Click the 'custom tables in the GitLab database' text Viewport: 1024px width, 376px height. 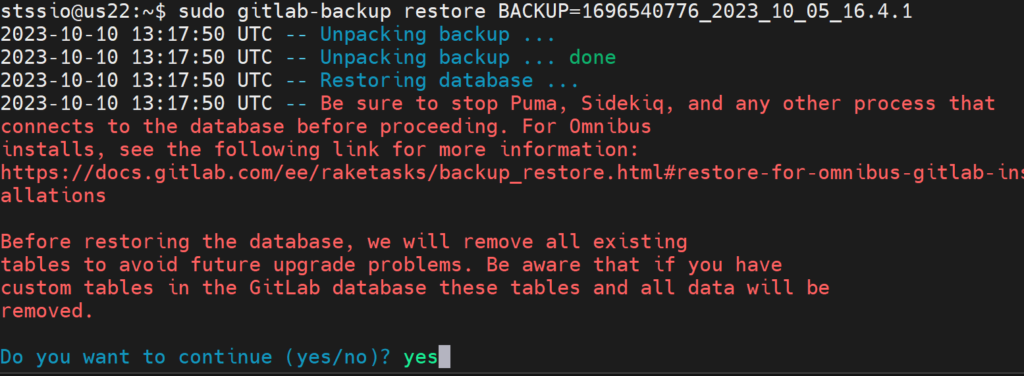tap(214, 288)
